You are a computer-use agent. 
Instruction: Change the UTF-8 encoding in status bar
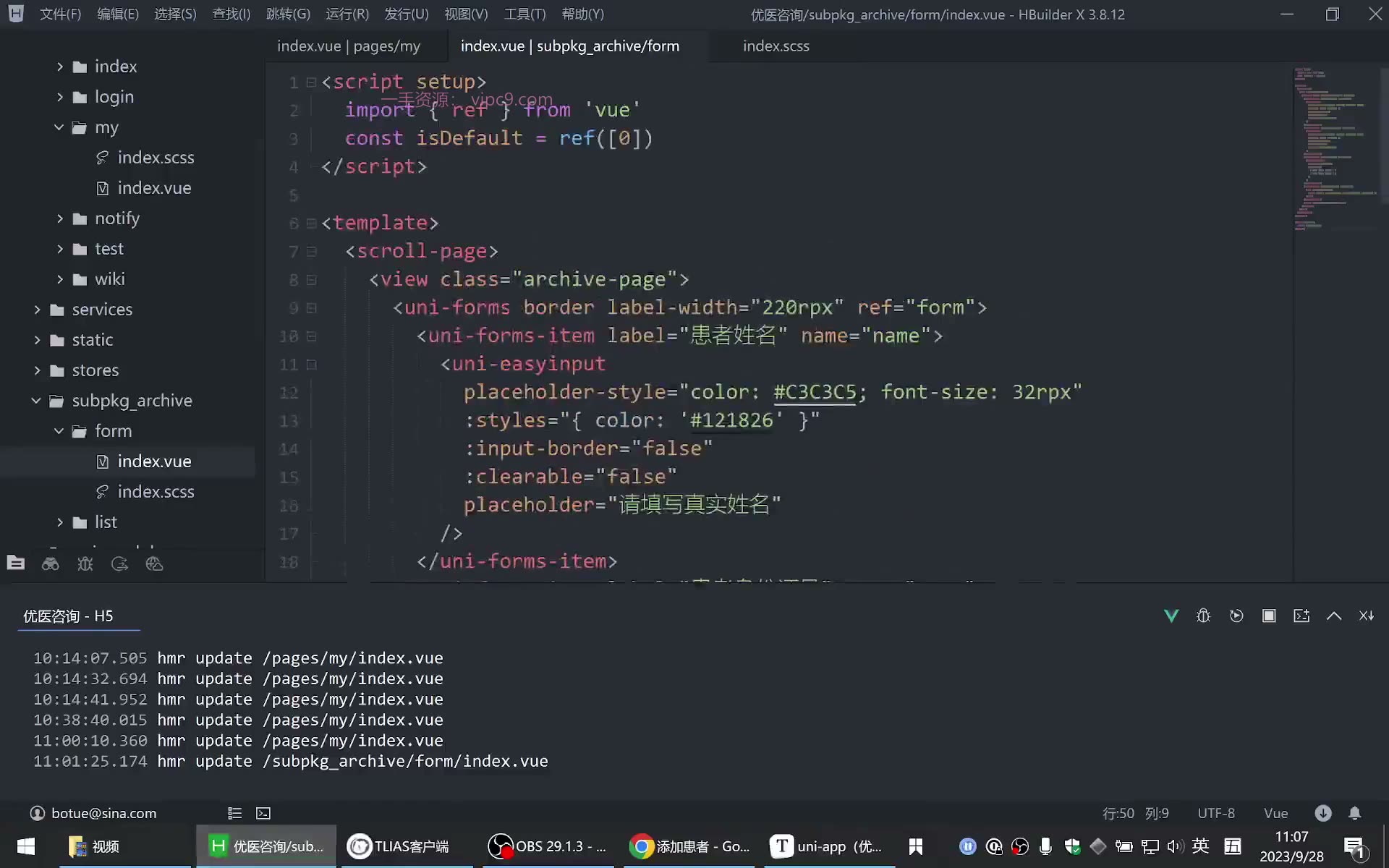[x=1216, y=813]
